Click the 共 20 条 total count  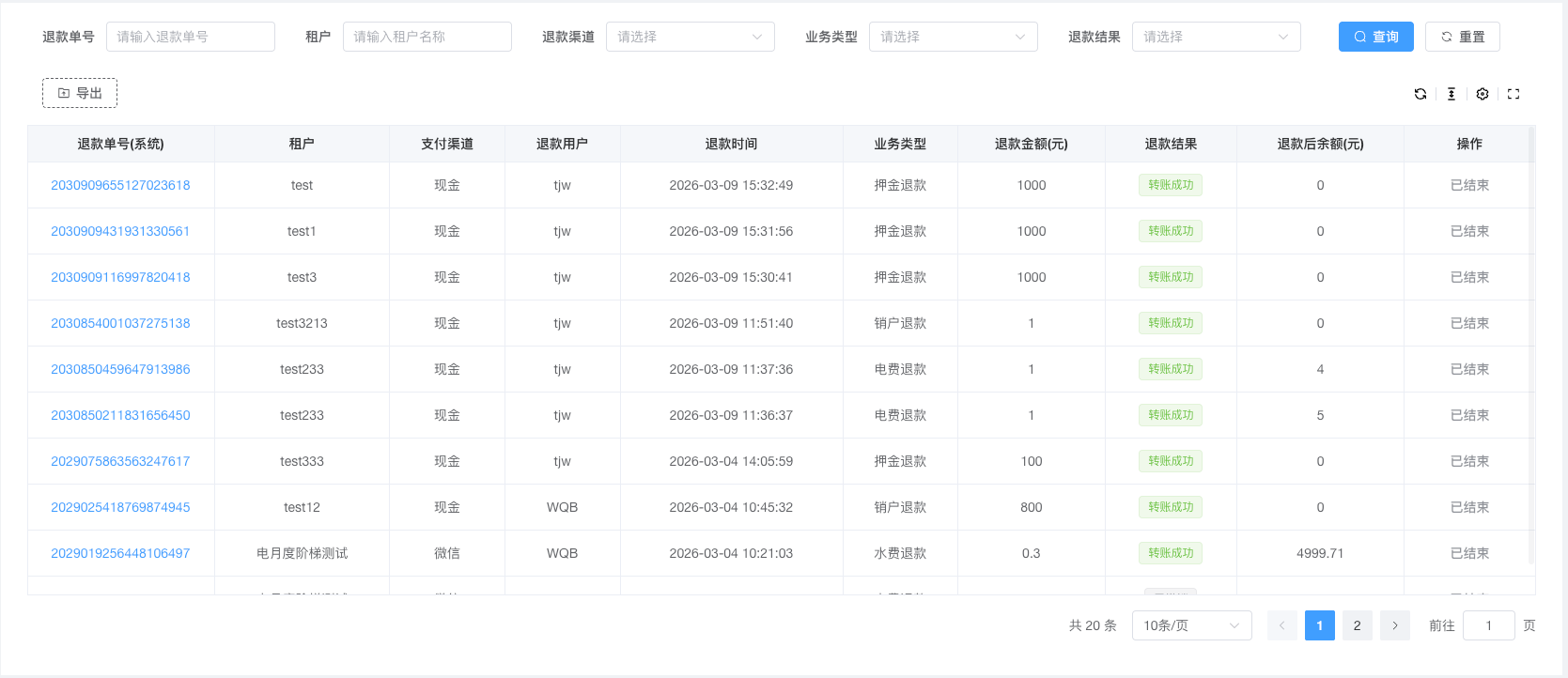pos(1093,625)
